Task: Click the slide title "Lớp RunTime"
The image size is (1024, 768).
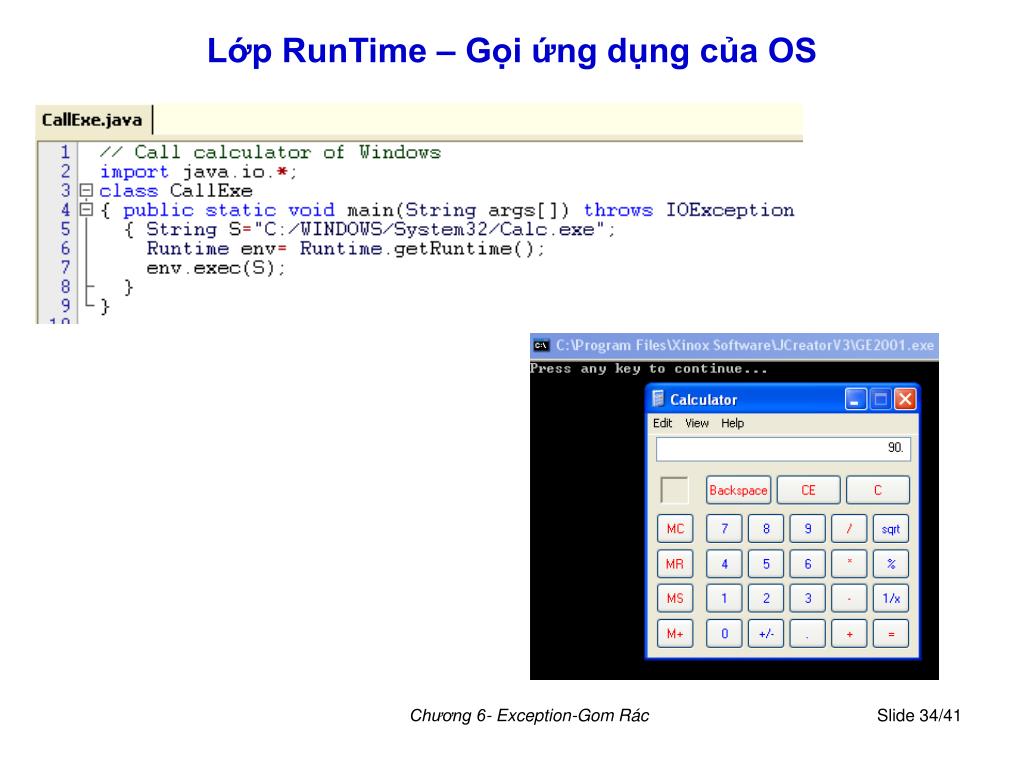Action: [x=316, y=51]
